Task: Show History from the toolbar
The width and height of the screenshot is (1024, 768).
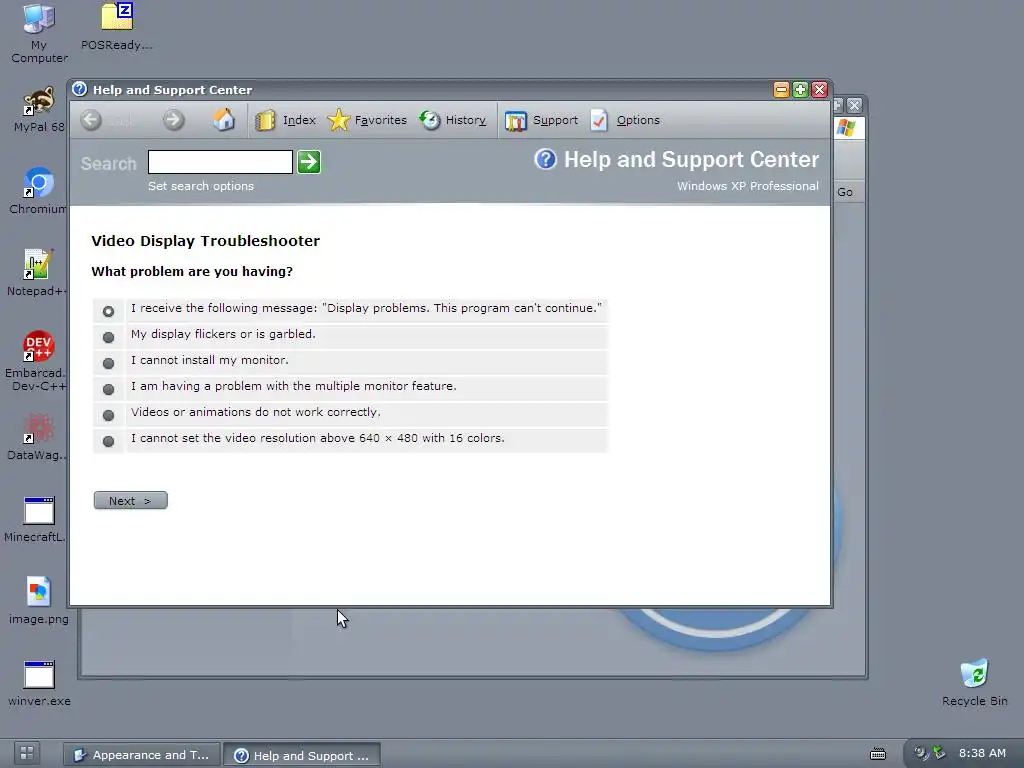Action: pos(453,120)
